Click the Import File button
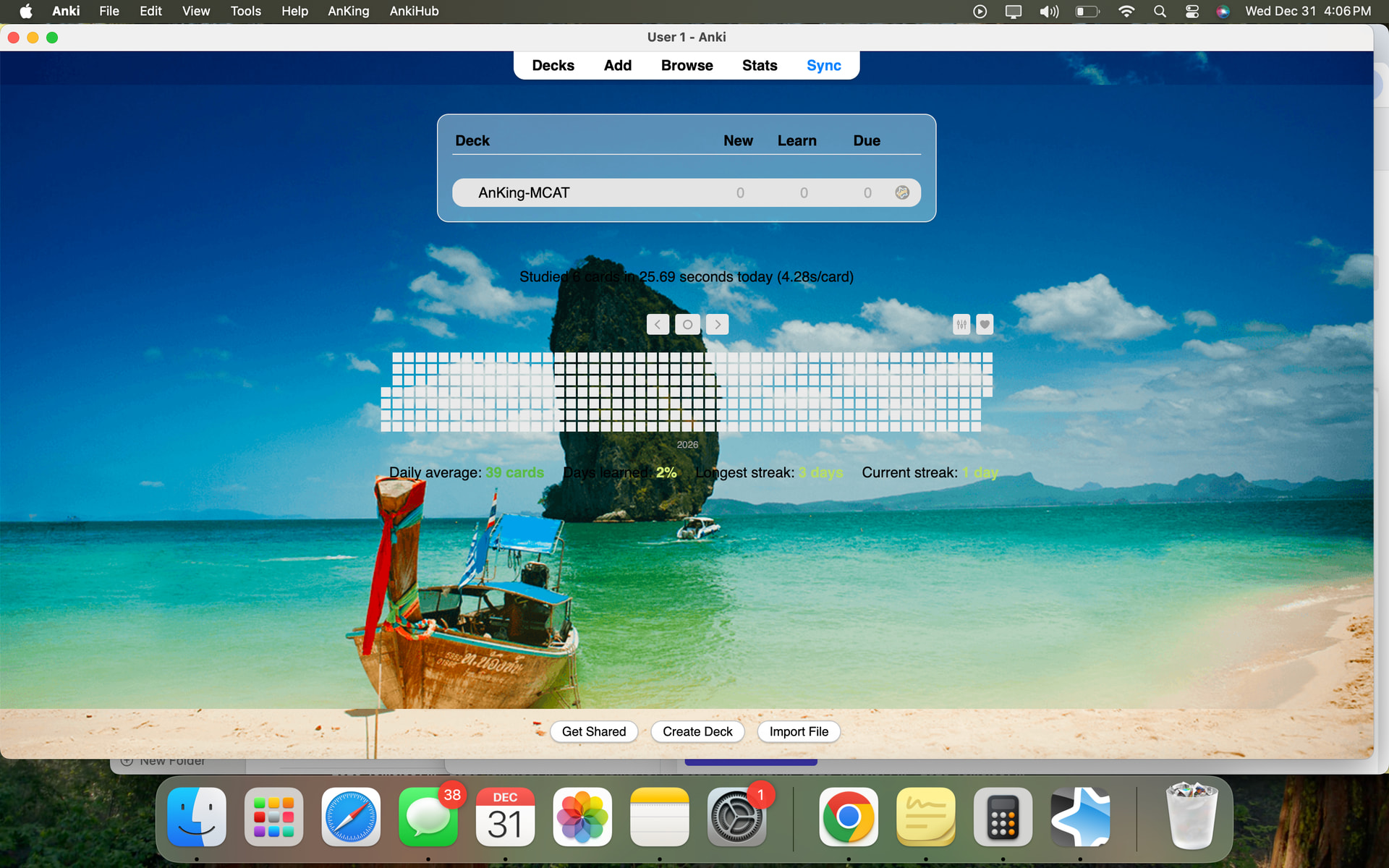Viewport: 1389px width, 868px height. [x=799, y=731]
